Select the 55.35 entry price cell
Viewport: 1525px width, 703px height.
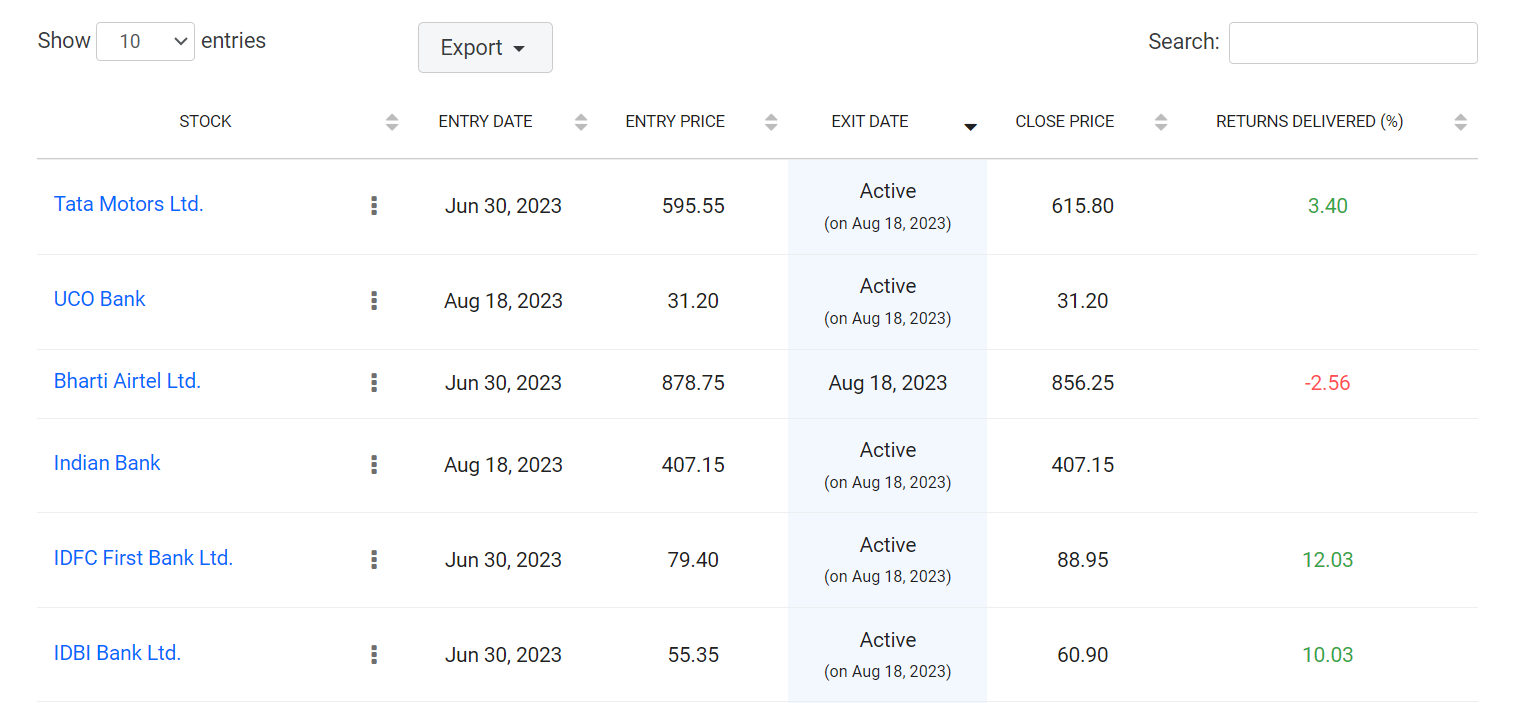point(693,655)
